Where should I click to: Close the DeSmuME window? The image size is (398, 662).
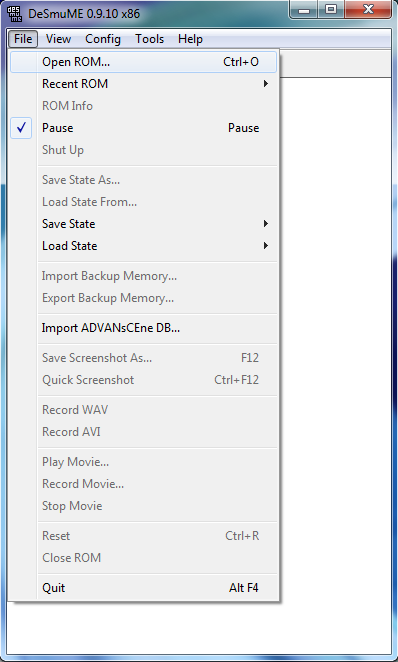(x=368, y=10)
